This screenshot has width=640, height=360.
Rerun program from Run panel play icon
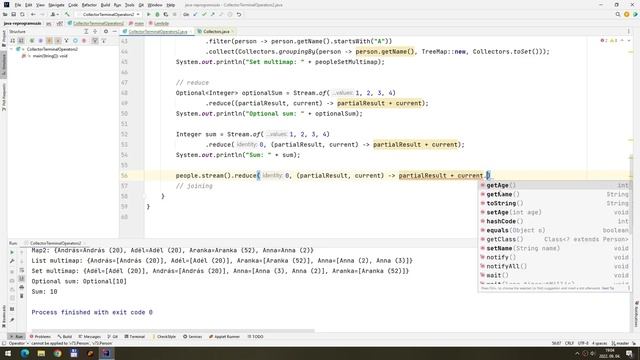(12, 252)
